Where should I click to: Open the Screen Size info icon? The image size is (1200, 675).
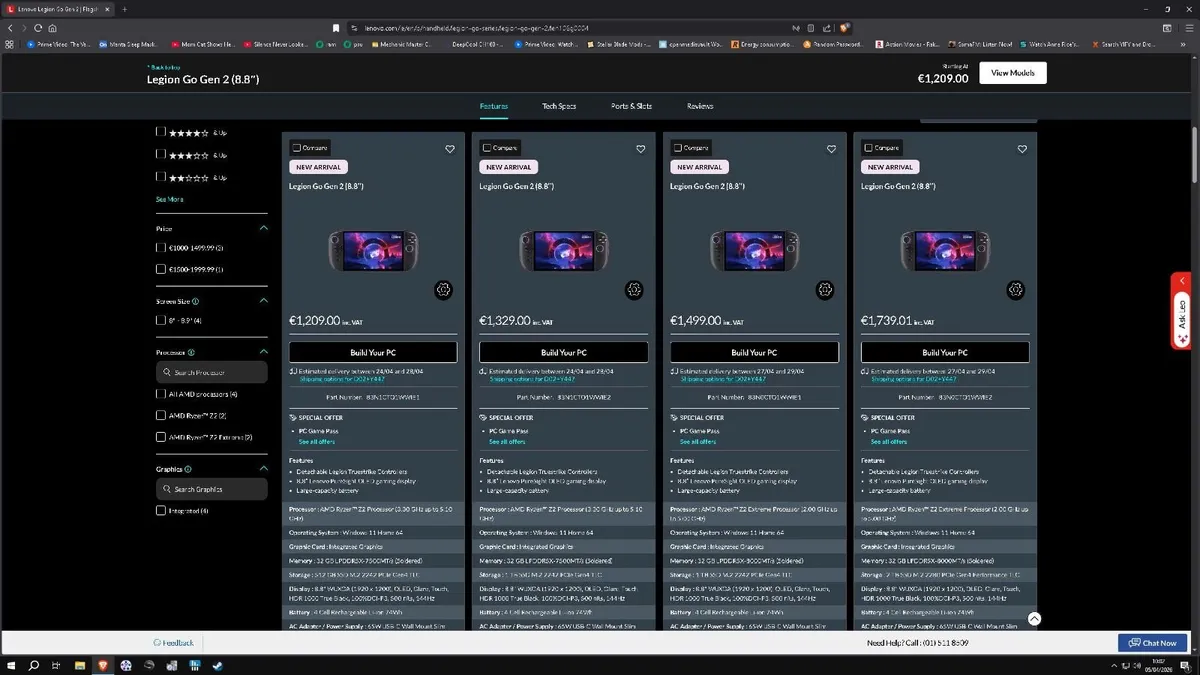195,301
